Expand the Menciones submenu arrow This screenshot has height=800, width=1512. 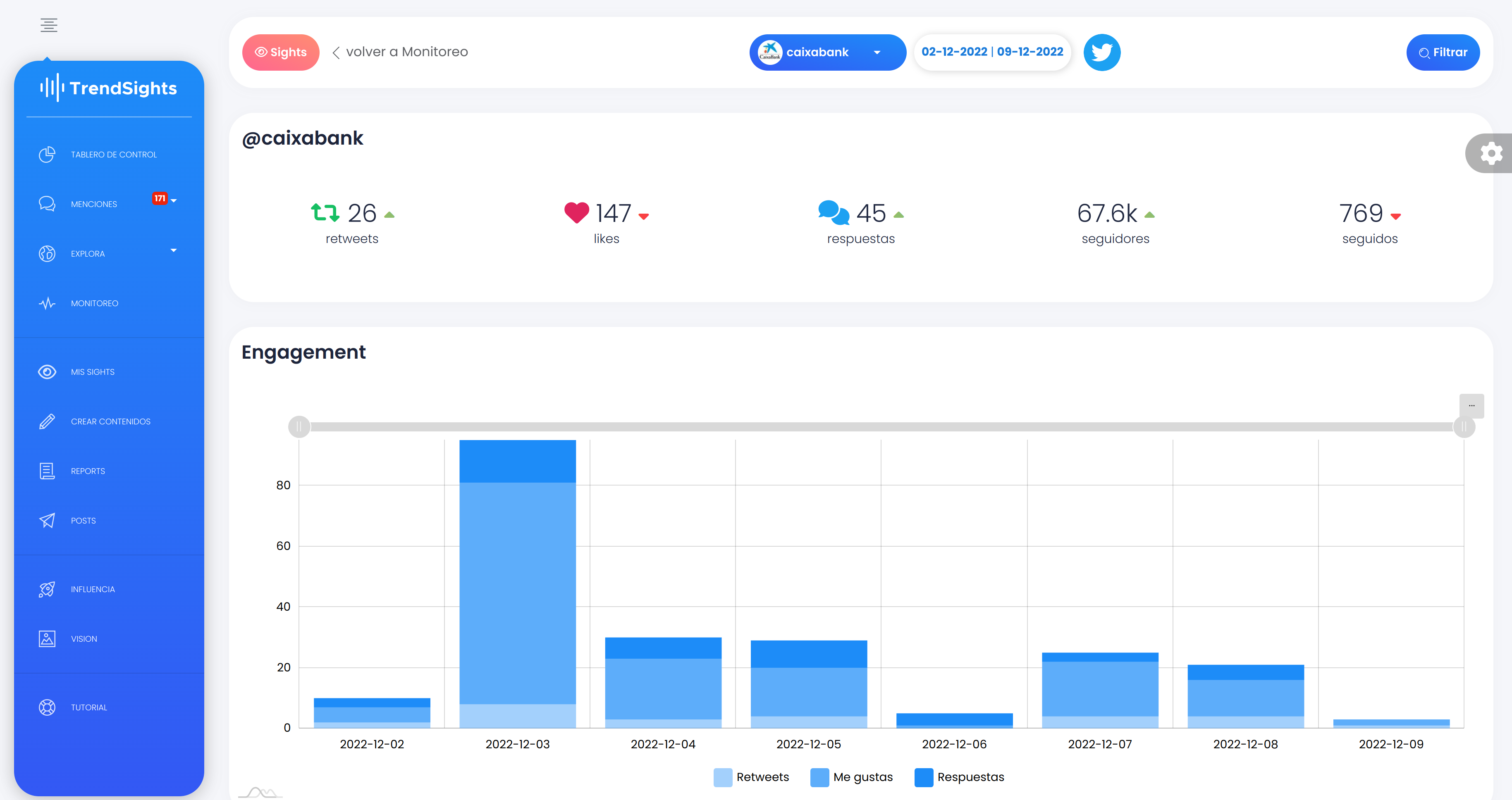click(x=174, y=200)
